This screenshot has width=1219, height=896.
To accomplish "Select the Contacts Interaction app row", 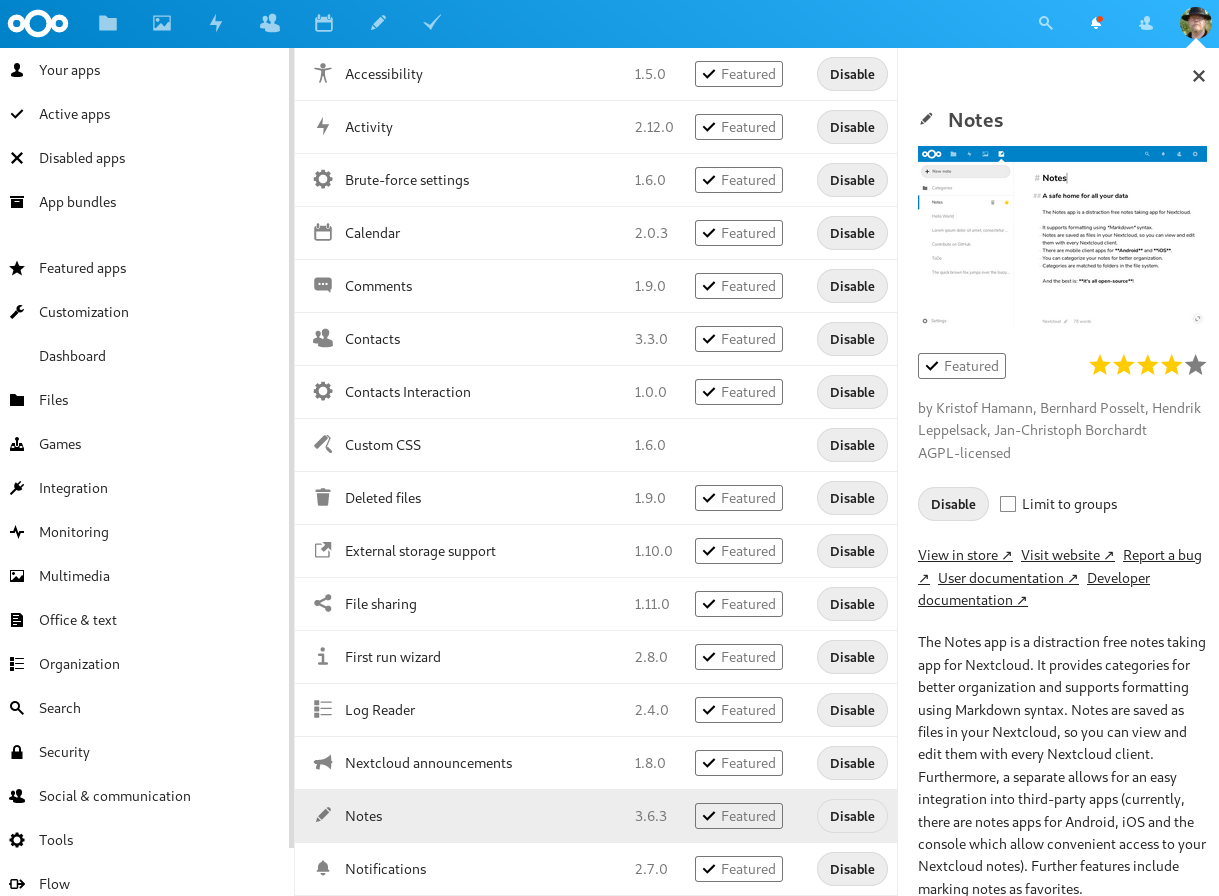I will (x=596, y=392).
